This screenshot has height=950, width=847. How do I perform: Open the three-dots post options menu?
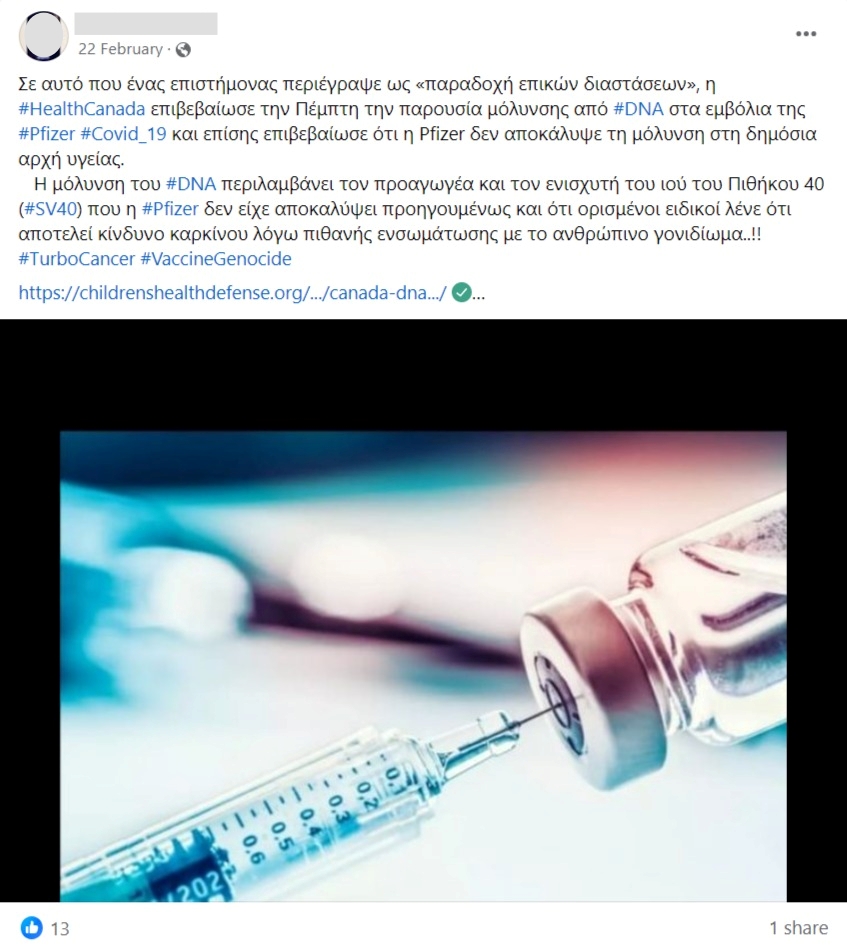click(805, 34)
